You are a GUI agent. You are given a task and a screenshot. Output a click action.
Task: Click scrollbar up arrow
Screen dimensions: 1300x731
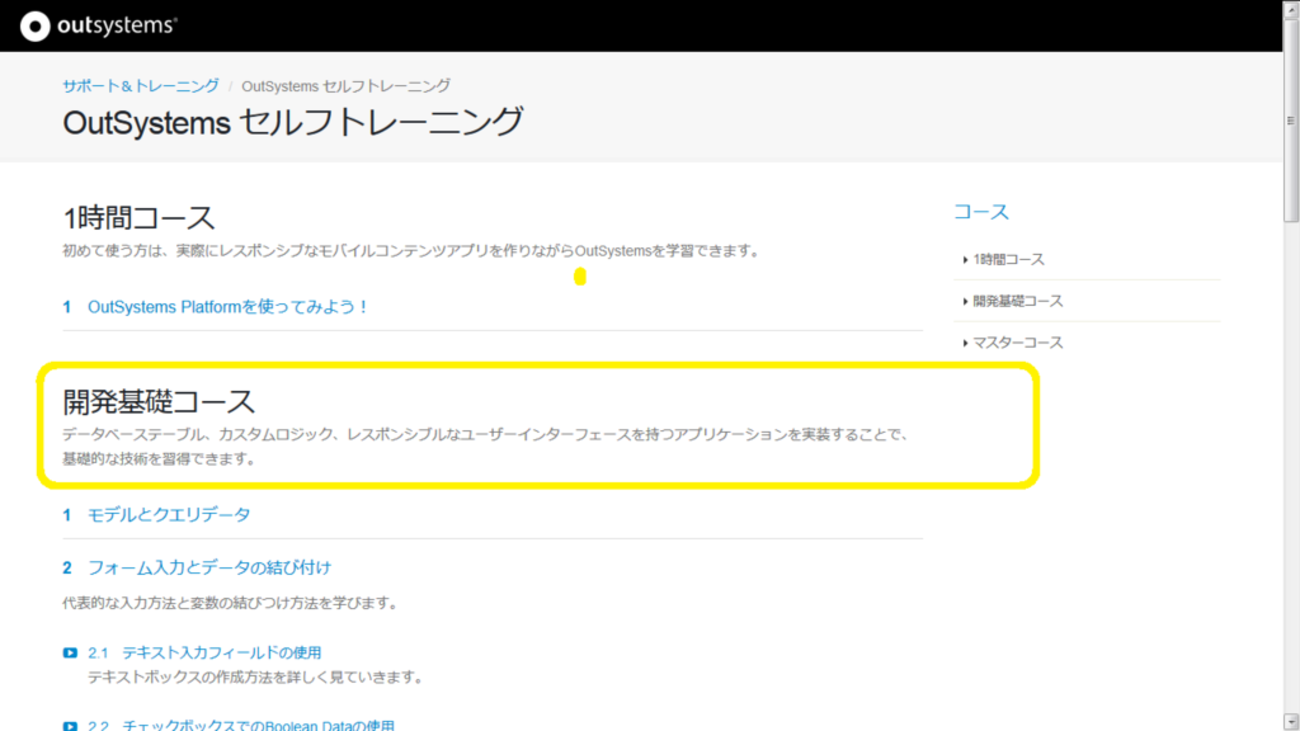[x=1291, y=9]
